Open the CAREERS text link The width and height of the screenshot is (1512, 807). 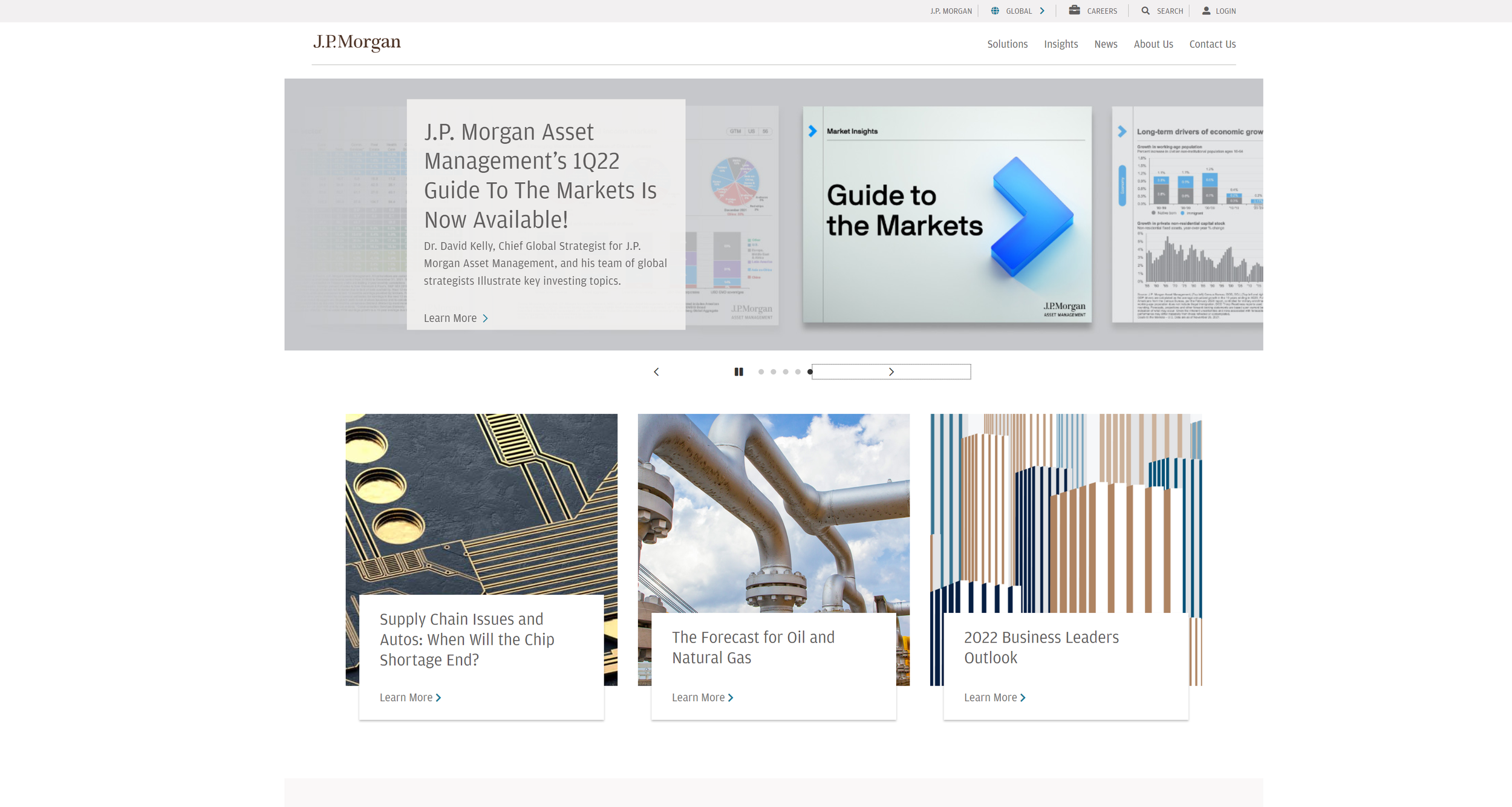[1102, 11]
